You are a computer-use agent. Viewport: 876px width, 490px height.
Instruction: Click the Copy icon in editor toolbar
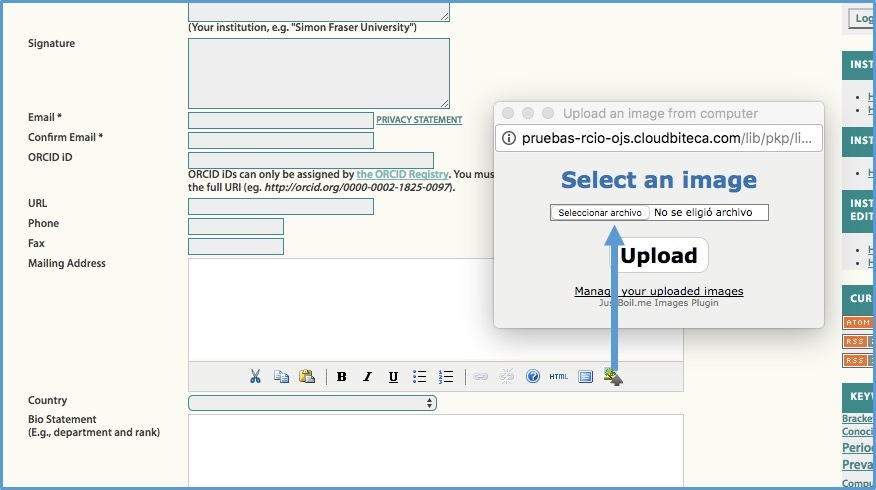(x=281, y=377)
